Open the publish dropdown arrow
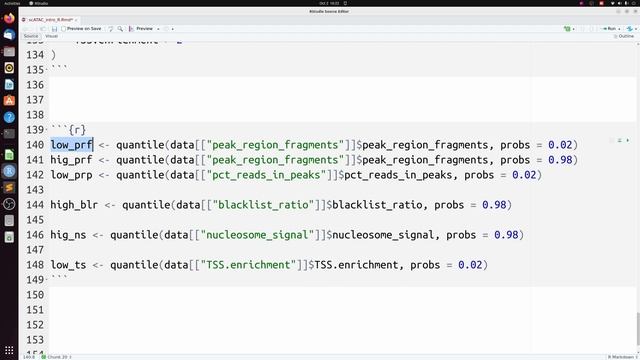 636,29
